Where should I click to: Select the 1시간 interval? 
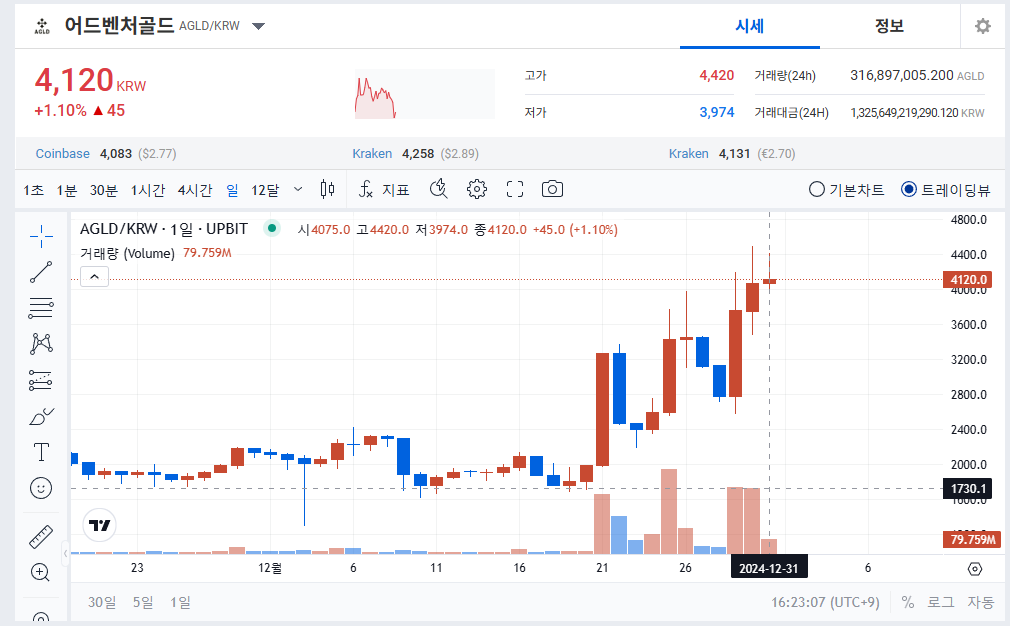point(148,190)
